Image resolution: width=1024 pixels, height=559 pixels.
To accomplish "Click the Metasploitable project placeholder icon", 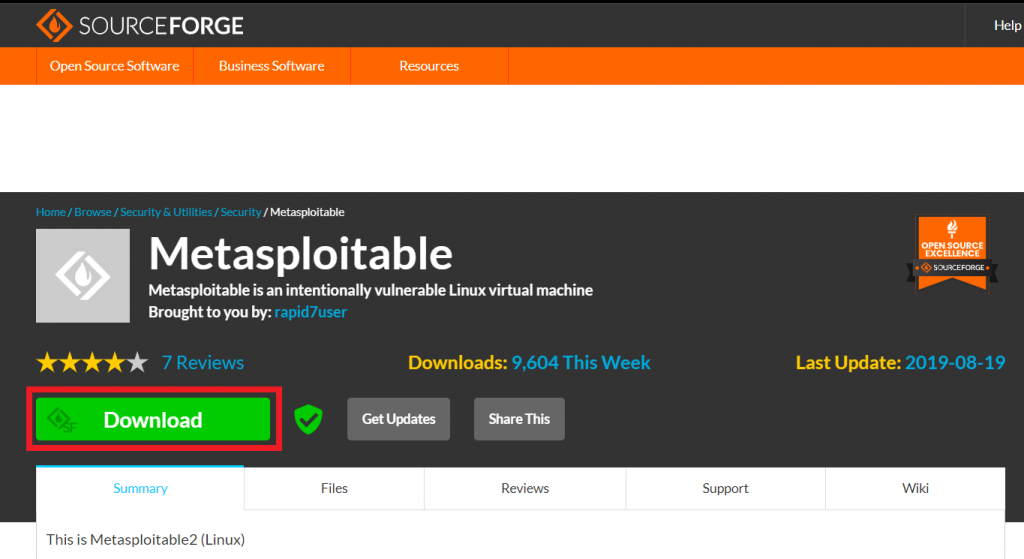I will point(83,276).
